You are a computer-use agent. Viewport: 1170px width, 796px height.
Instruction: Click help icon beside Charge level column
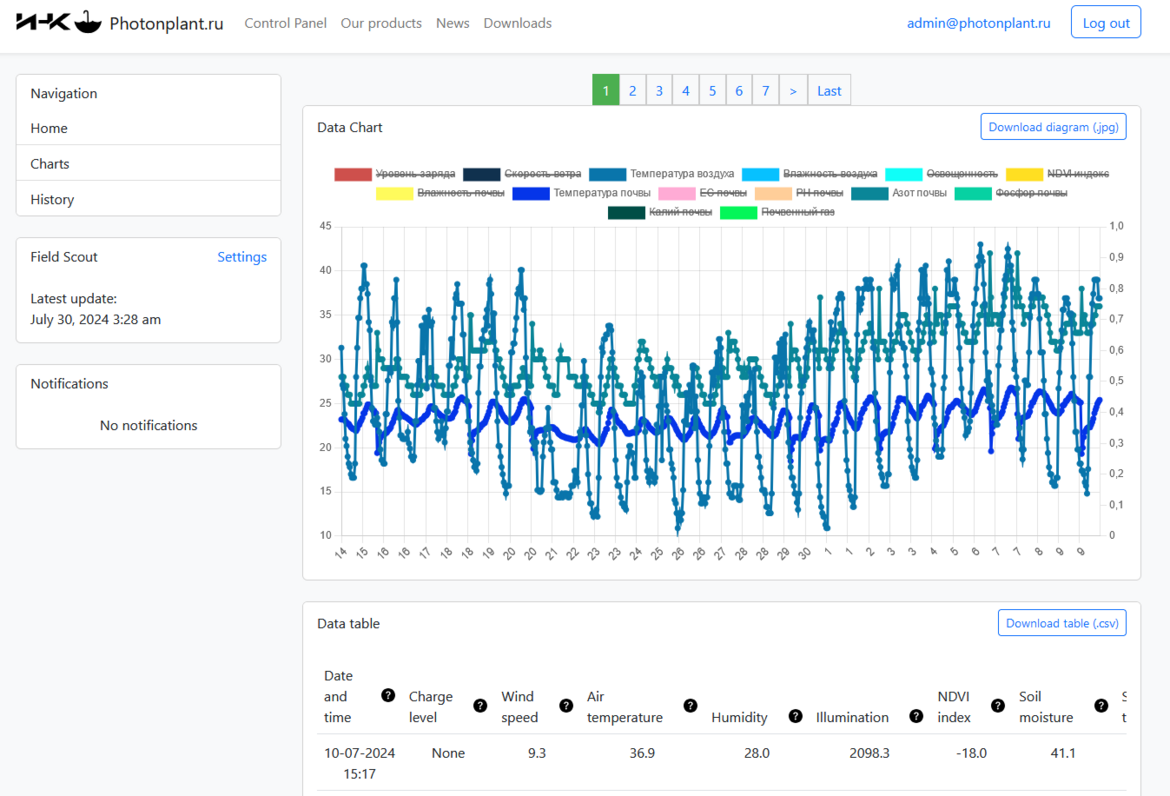point(480,706)
